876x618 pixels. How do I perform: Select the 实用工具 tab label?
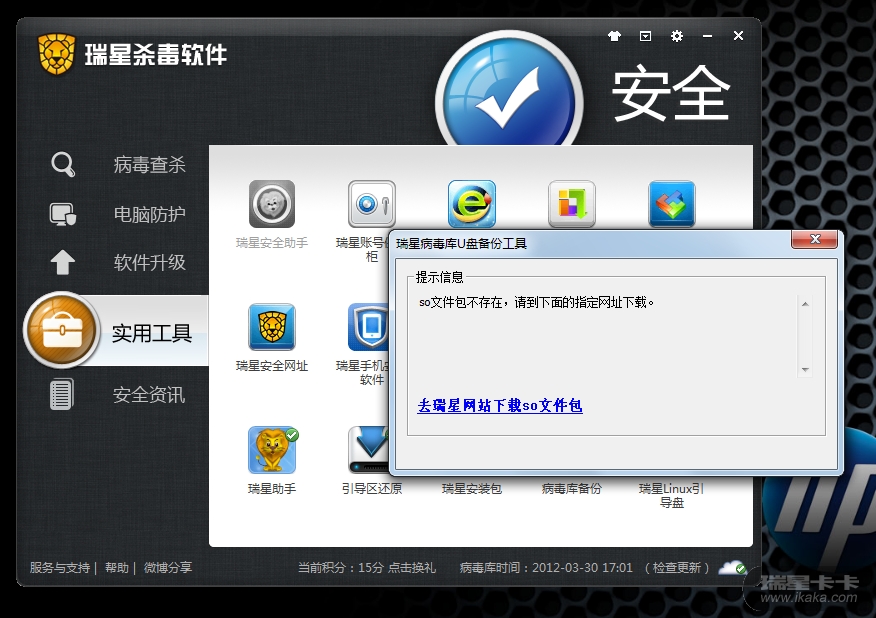tap(152, 333)
